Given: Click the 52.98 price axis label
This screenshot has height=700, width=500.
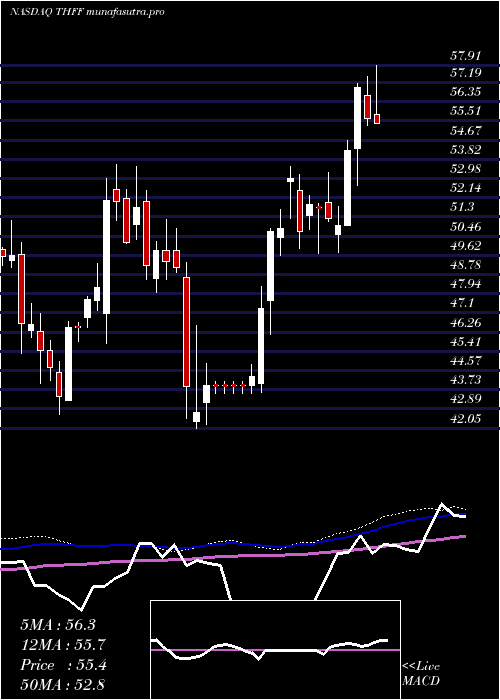Looking at the screenshot, I should 465,169.
